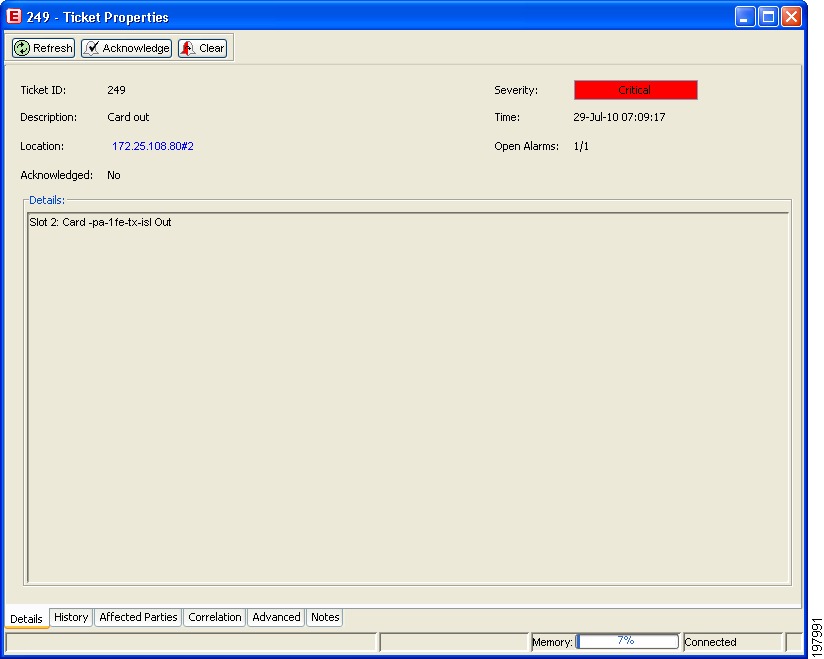The height and width of the screenshot is (659, 824).
Task: Click the description value 'Card out'
Action: (128, 117)
